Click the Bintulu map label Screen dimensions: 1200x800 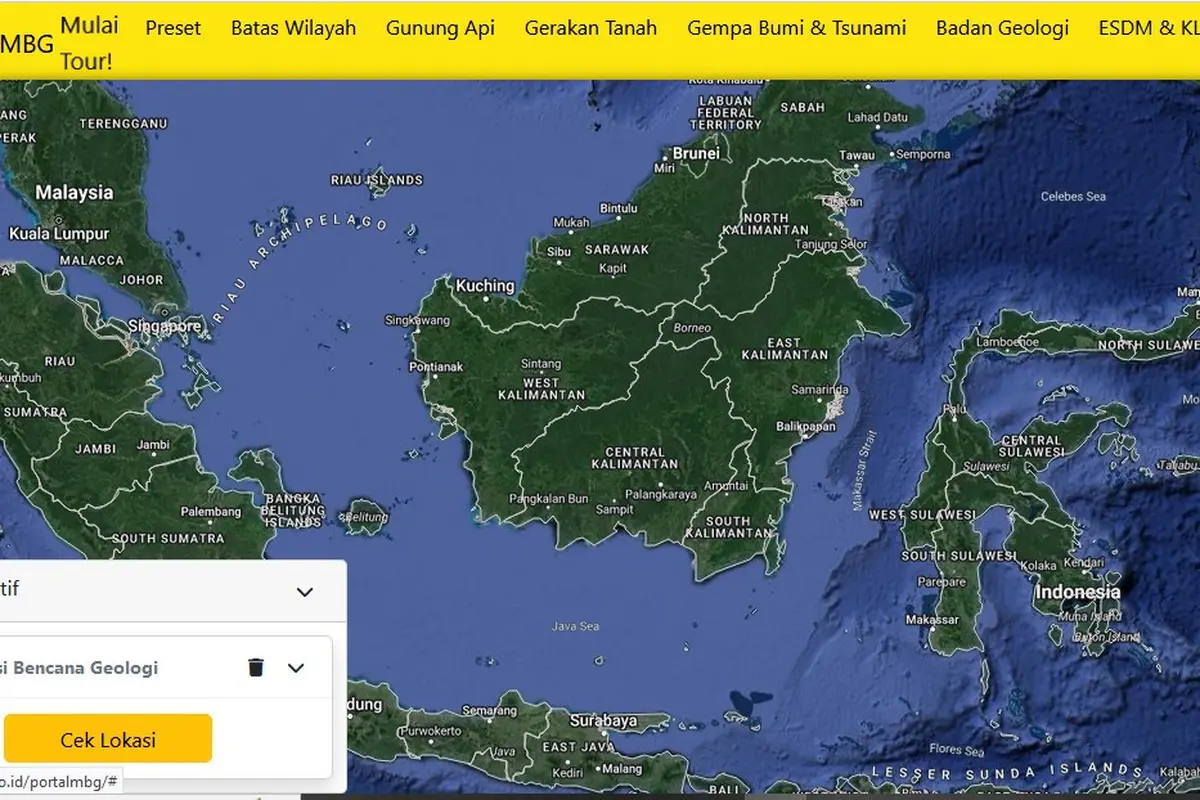(618, 208)
